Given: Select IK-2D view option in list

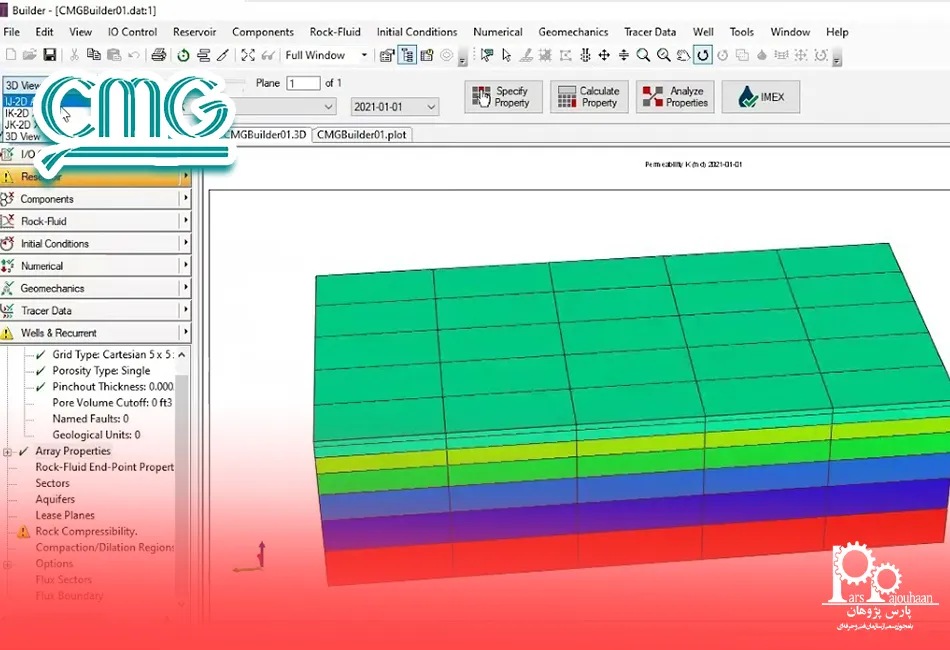Looking at the screenshot, I should coord(18,113).
